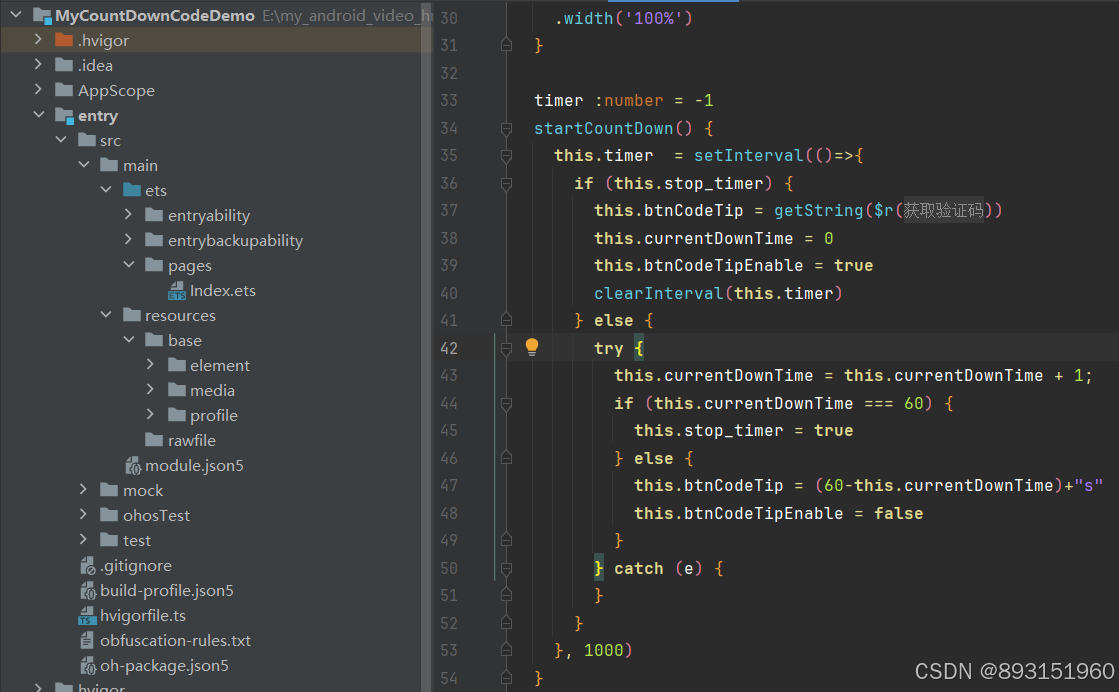Click the hvigorfile.ts file icon
This screenshot has width=1119, height=692.
[87, 616]
